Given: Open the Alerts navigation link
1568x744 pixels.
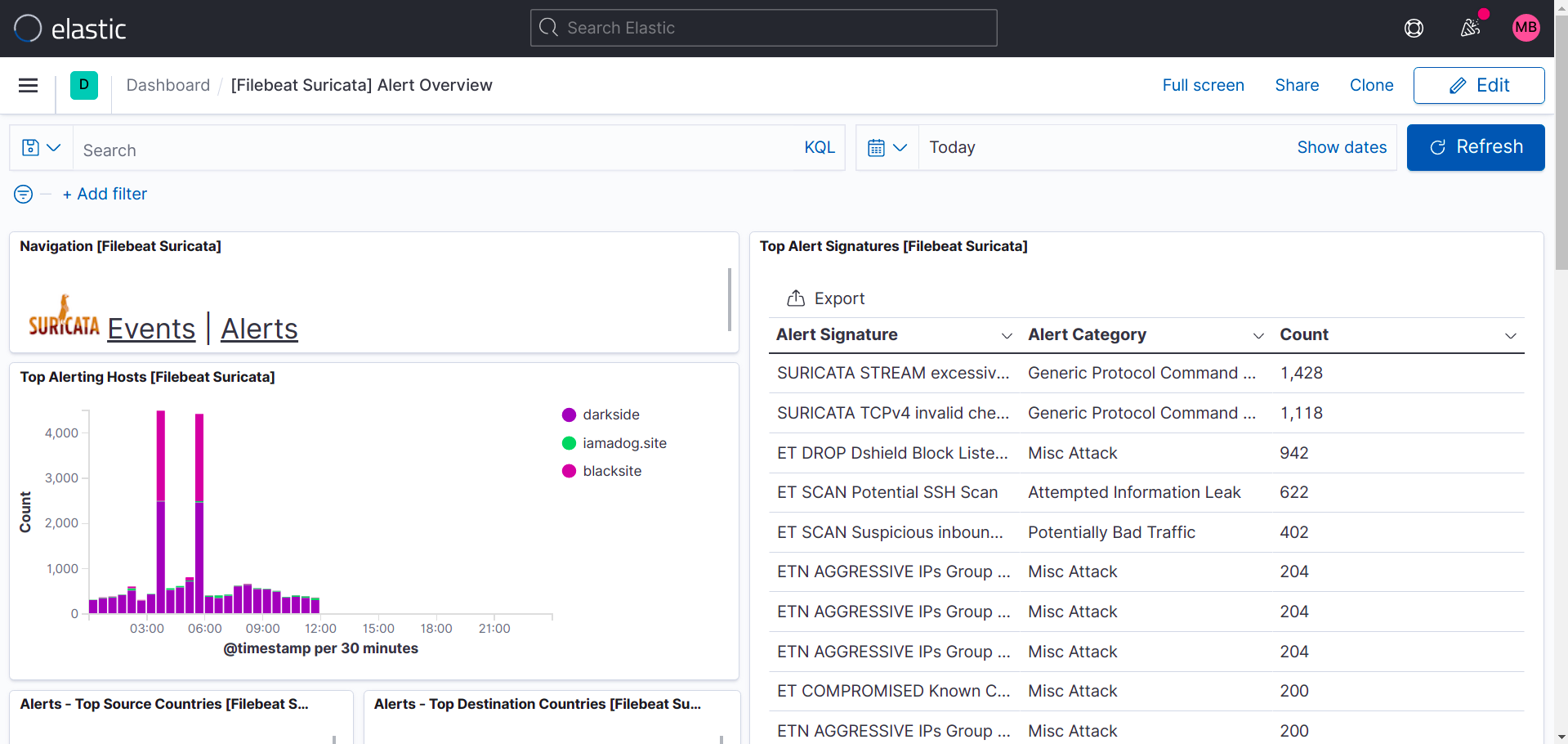Looking at the screenshot, I should 259,329.
